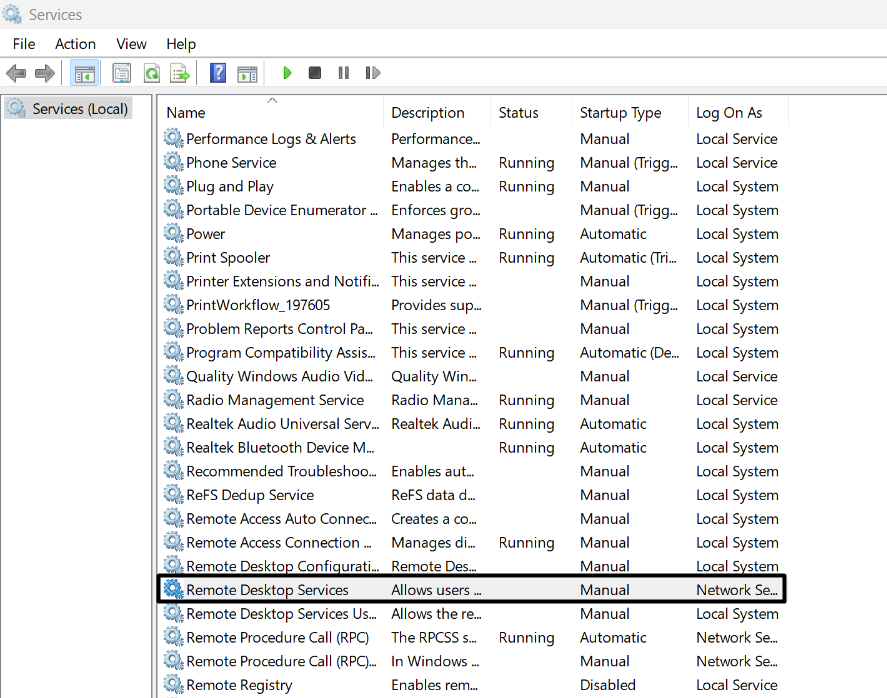
Task: Click the Export List toolbar icon
Action: coord(180,73)
